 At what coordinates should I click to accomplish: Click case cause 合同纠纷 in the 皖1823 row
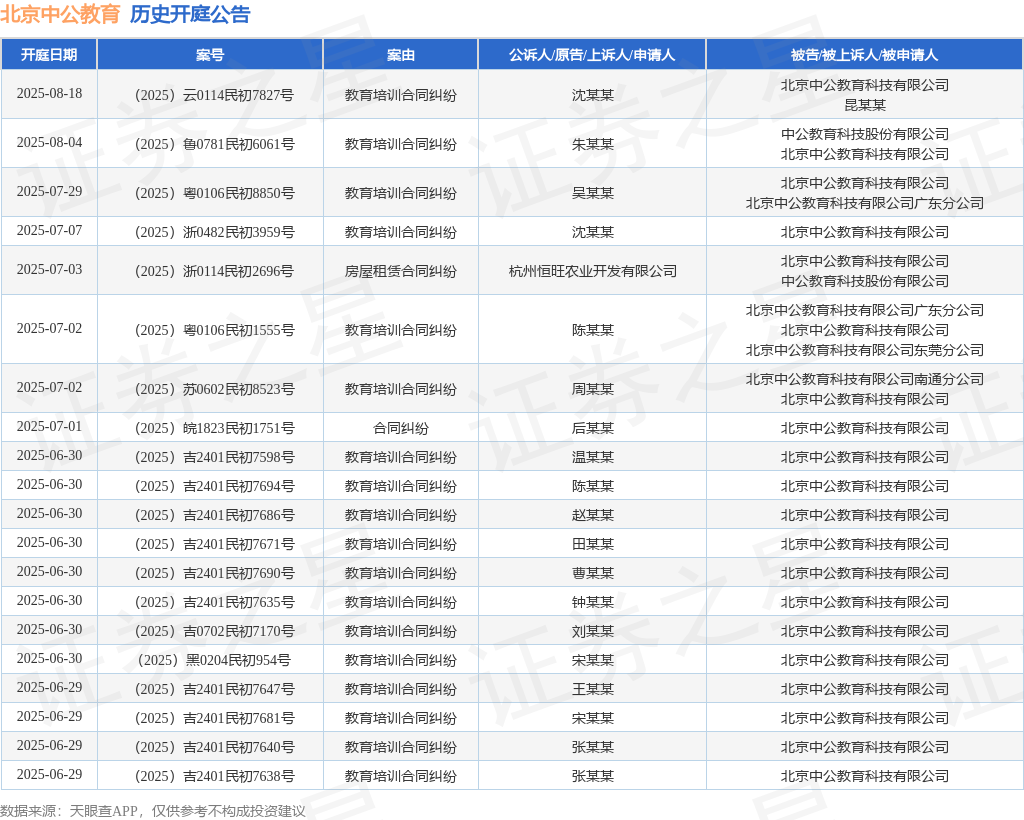[x=400, y=428]
